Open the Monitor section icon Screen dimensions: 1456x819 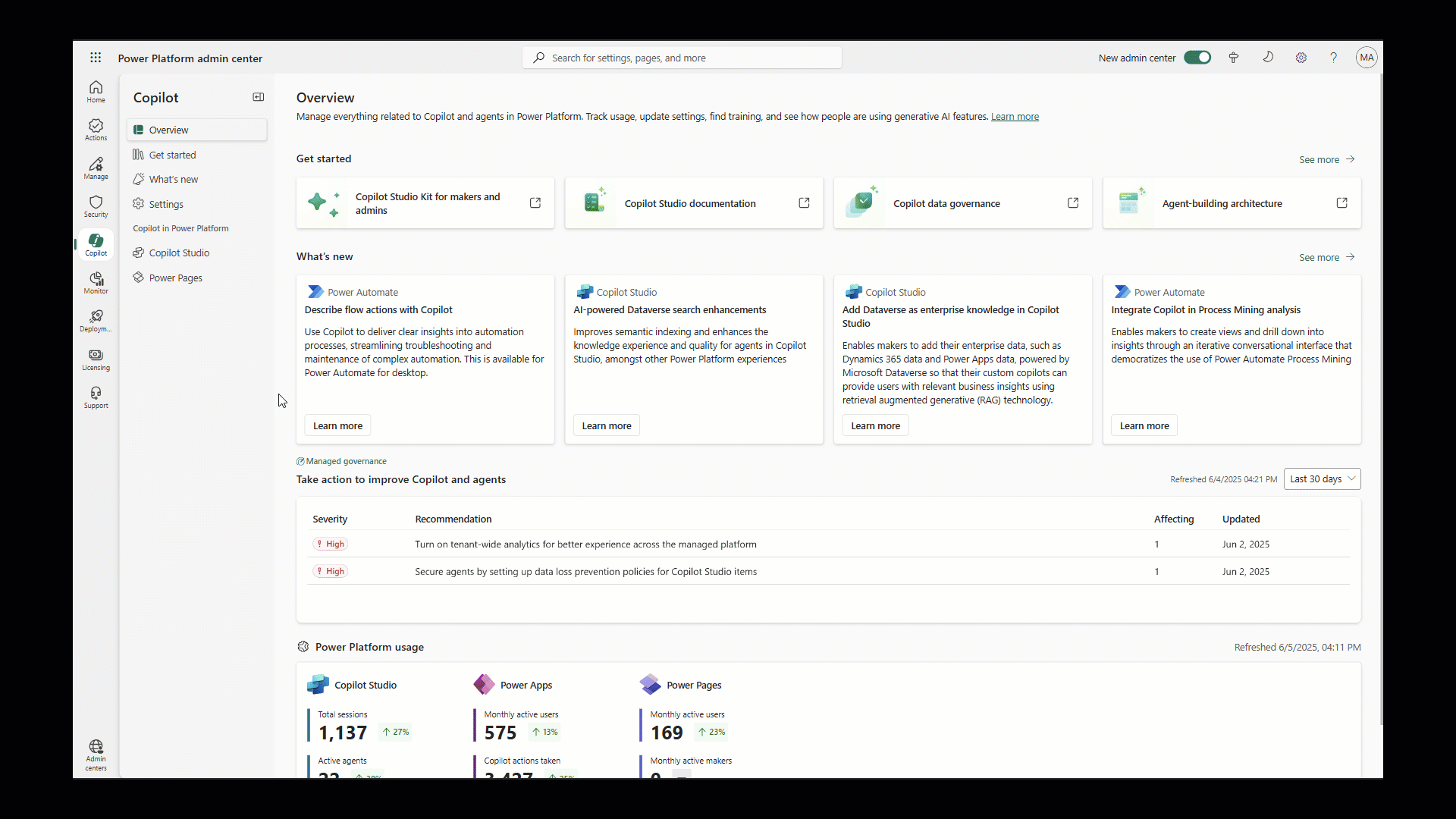click(96, 283)
